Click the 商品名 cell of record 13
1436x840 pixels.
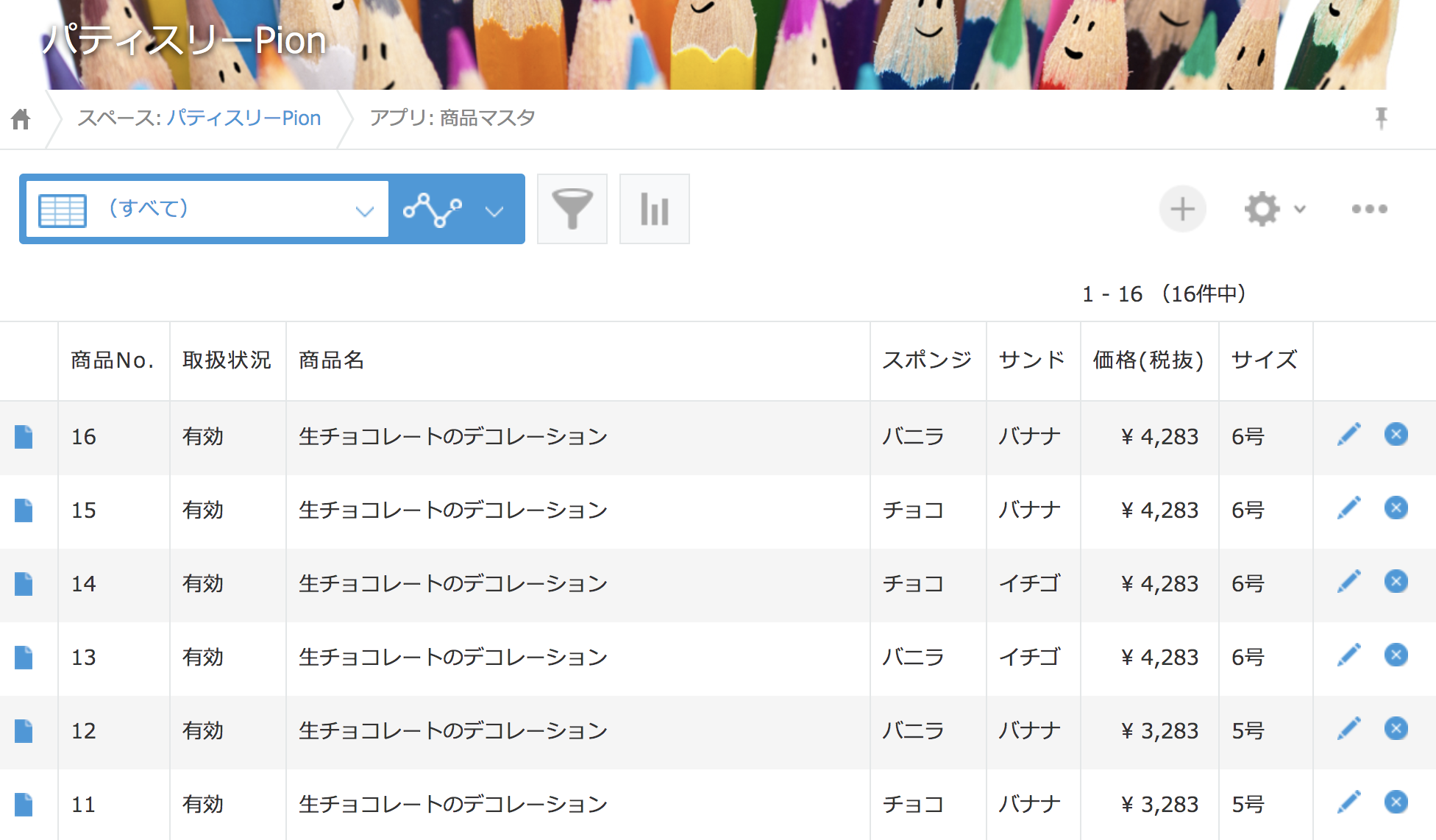[x=452, y=658]
